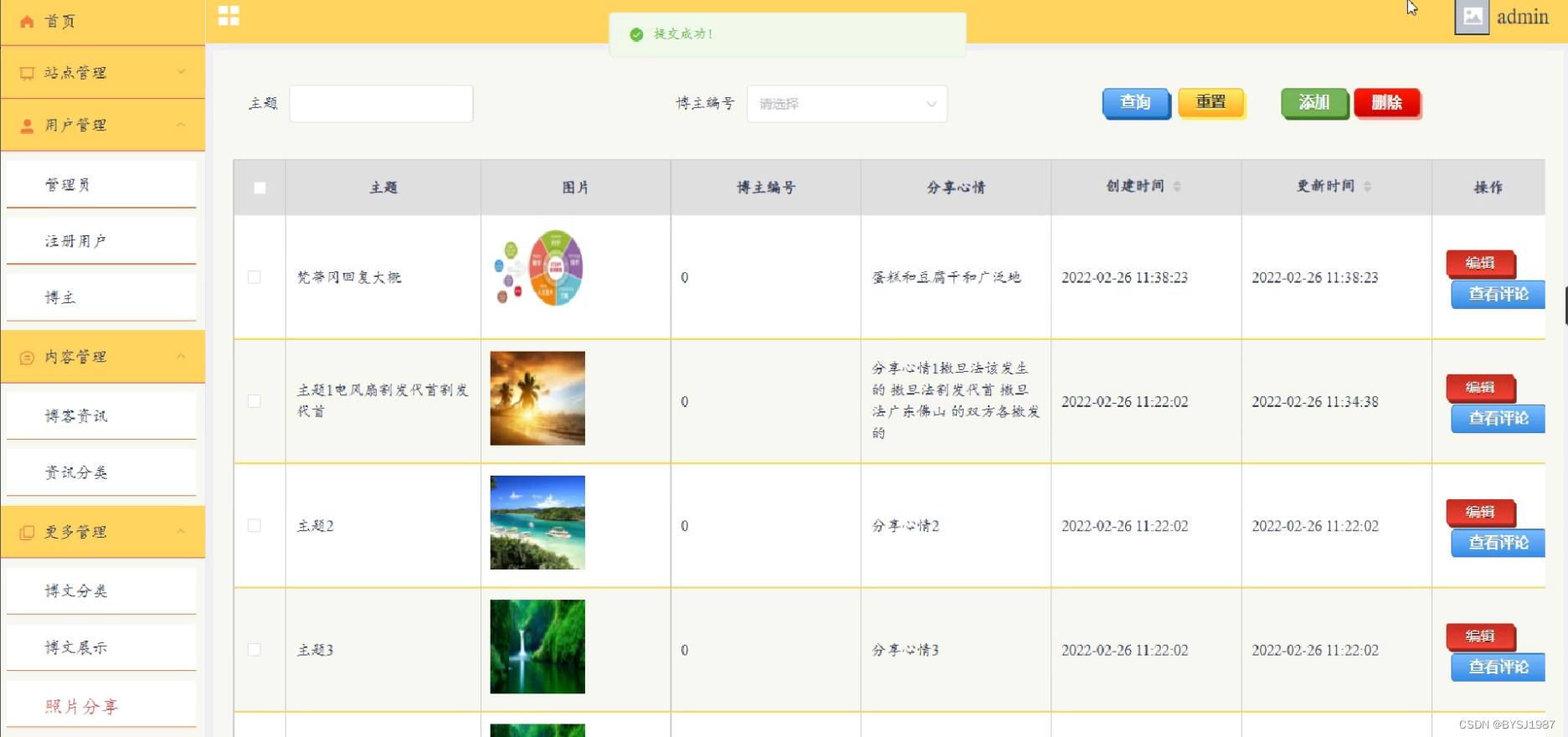Open the 注册用户 menu item
1568x737 pixels.
(101, 241)
